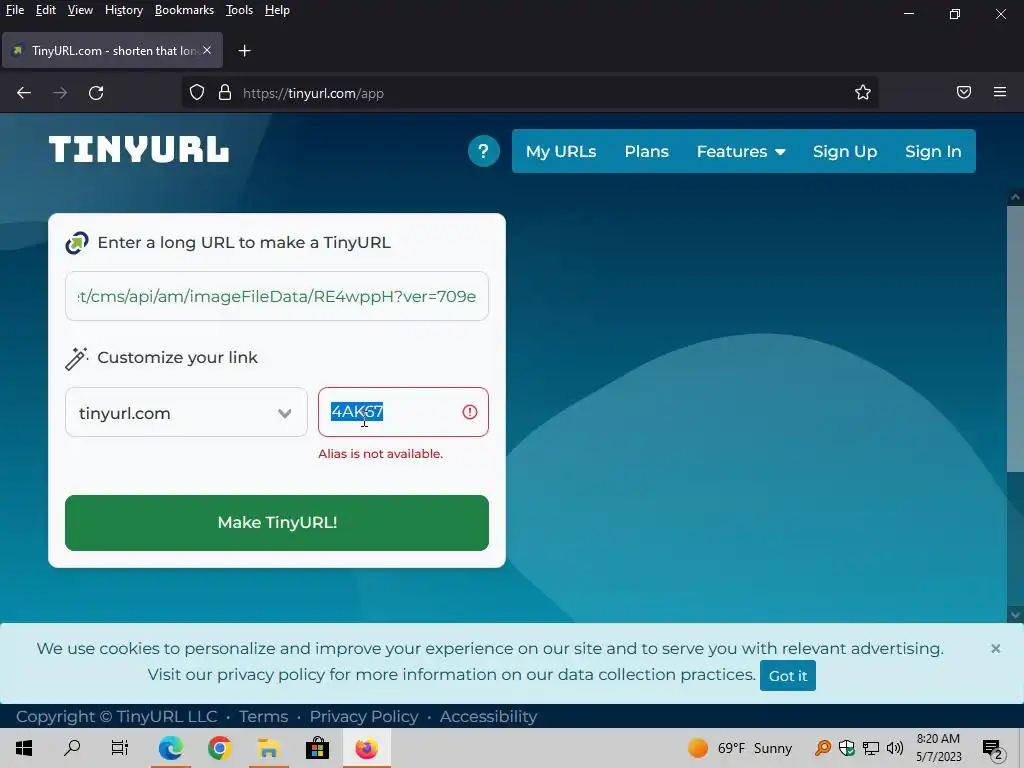This screenshot has height=768, width=1024.
Task: Click the long URL input field
Action: 277,296
